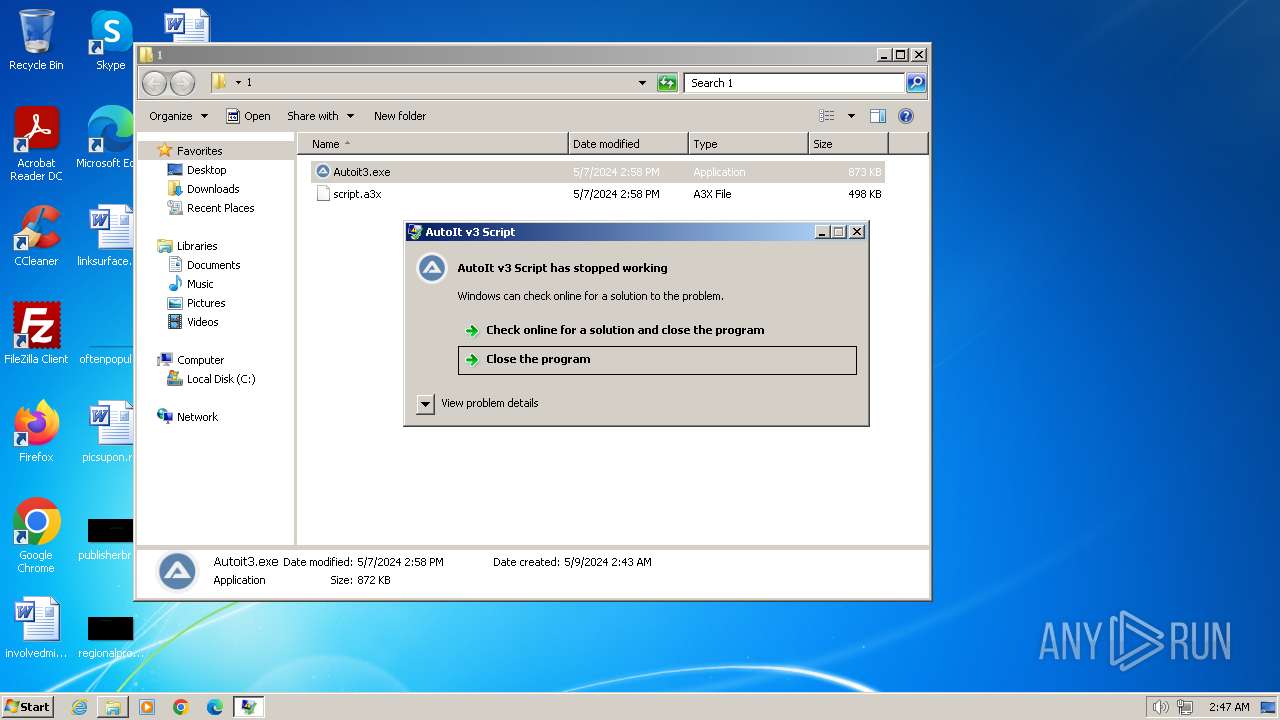Launch the Microsoft Edge desktop shortcut
The height and width of the screenshot is (720, 1280).
point(106,138)
